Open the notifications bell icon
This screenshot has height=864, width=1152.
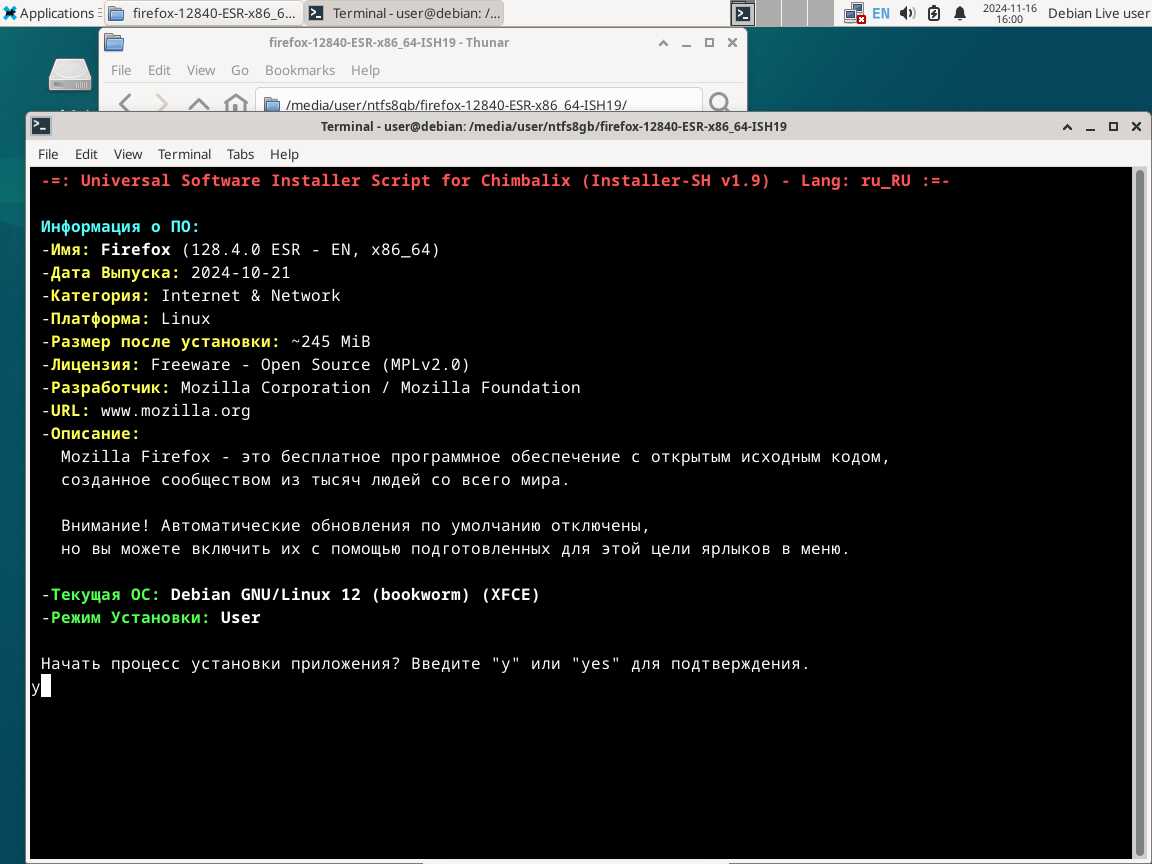[960, 13]
